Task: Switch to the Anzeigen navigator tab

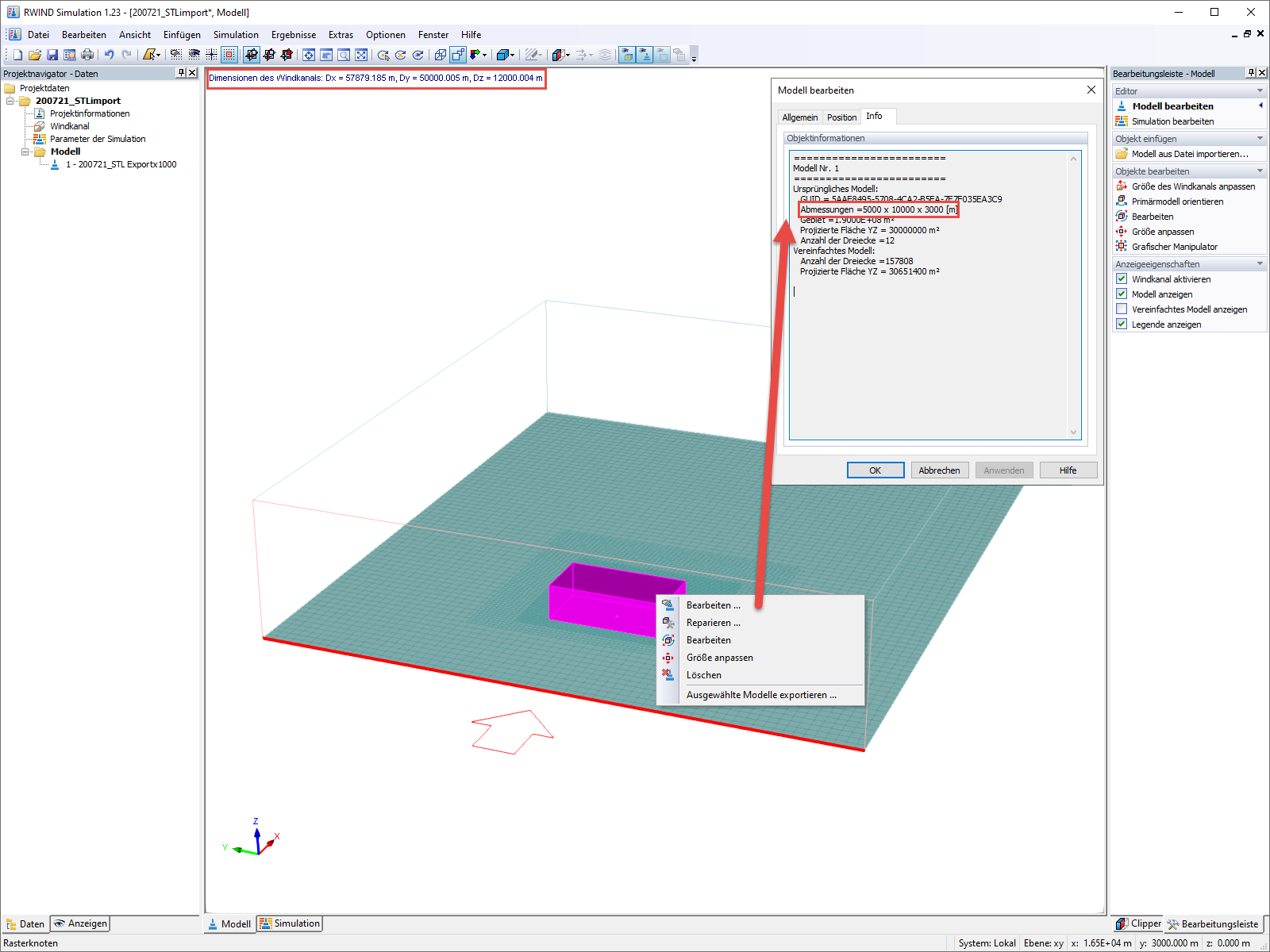Action: pyautogui.click(x=80, y=923)
